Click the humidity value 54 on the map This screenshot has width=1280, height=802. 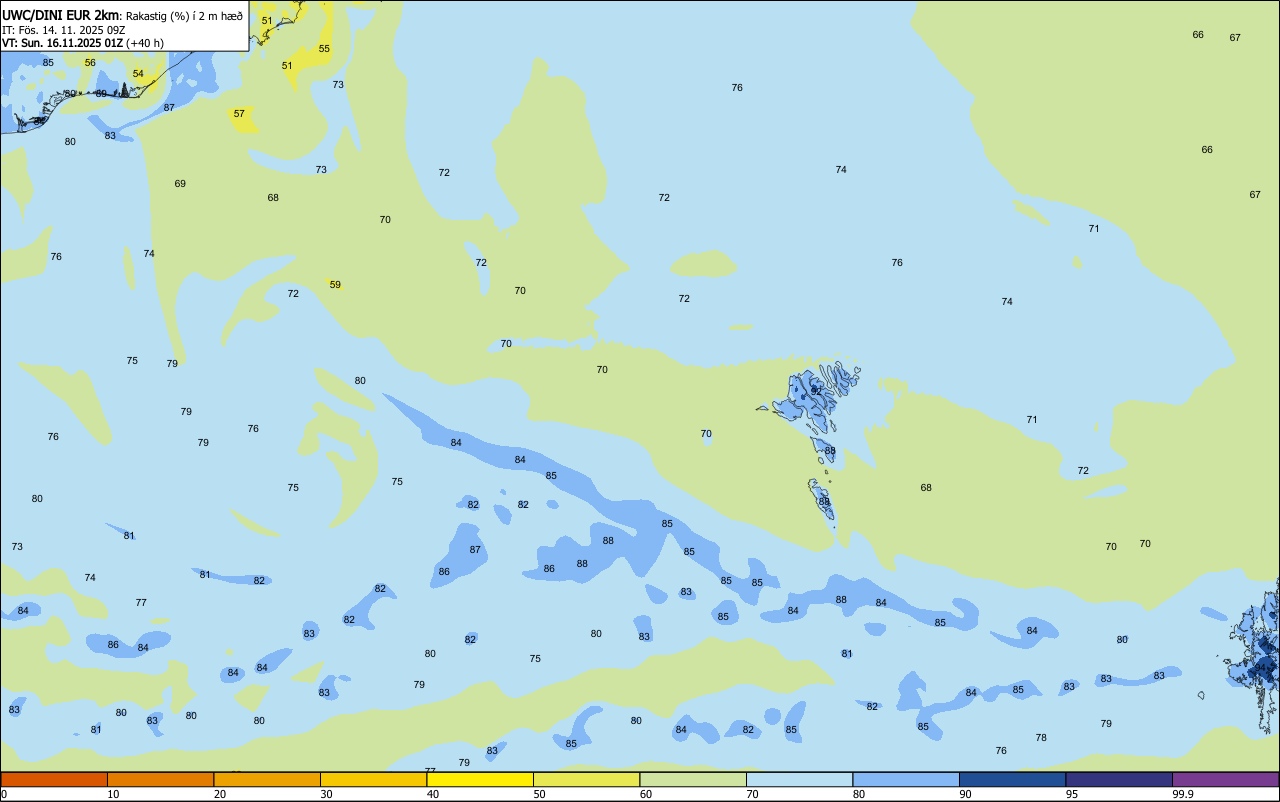[x=138, y=74]
